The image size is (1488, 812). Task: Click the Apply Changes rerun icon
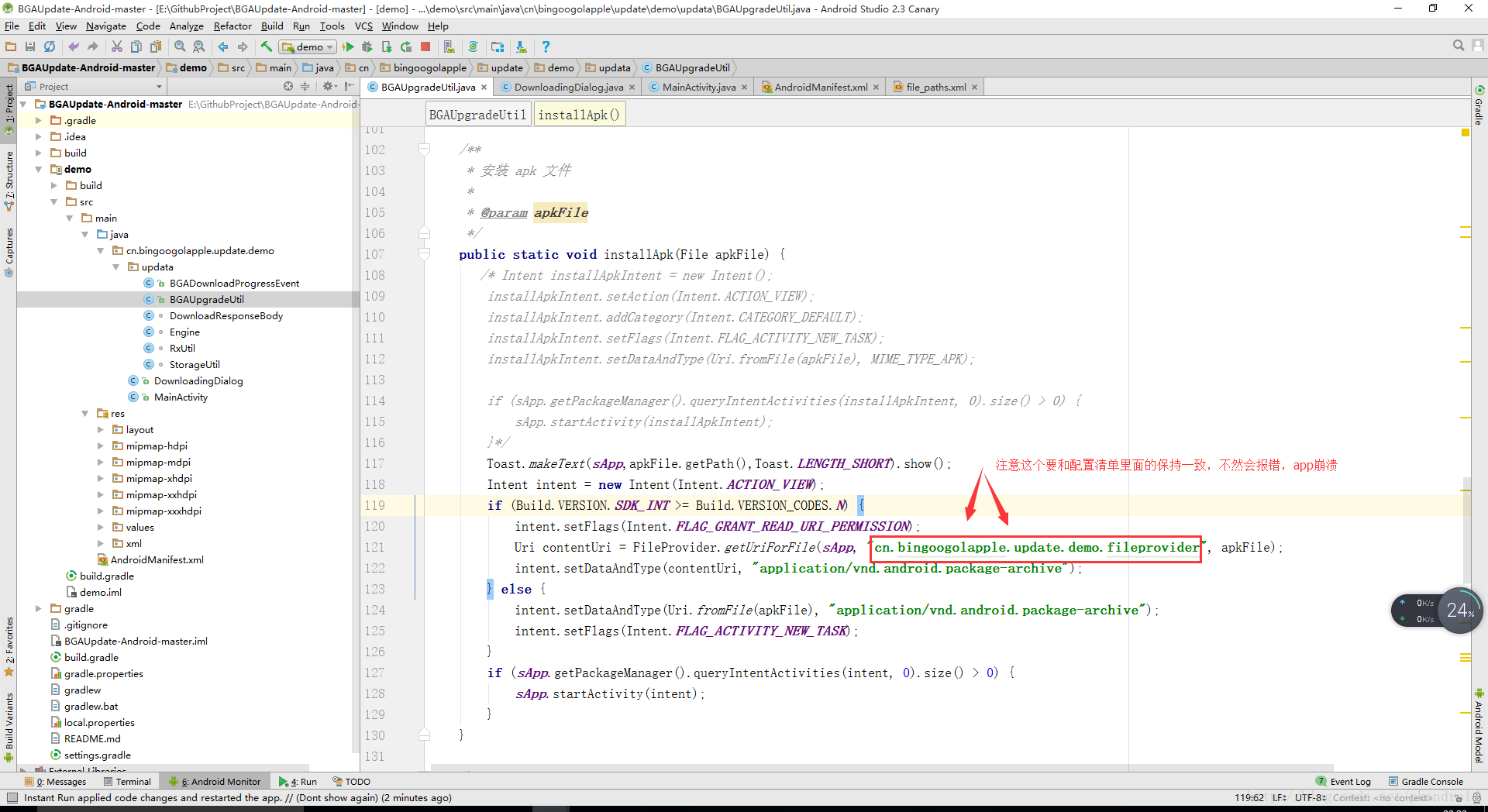(x=406, y=47)
